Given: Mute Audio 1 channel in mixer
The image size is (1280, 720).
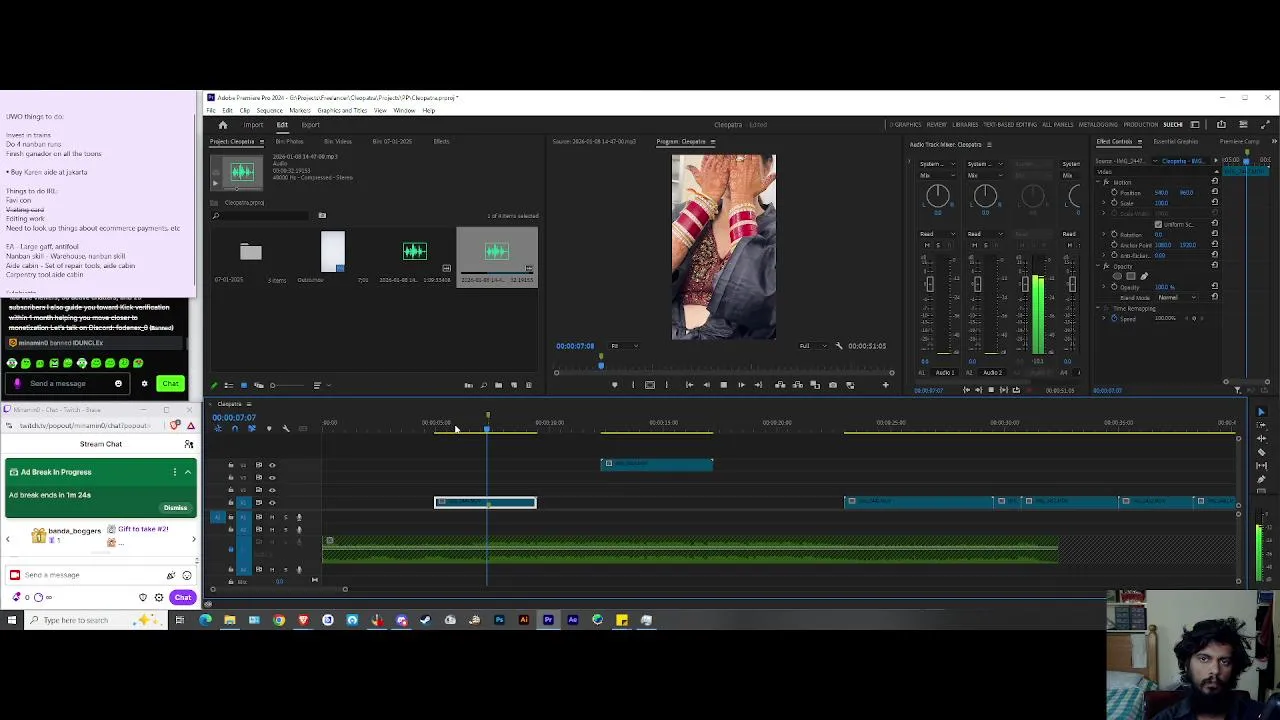Looking at the screenshot, I should pos(927,245).
